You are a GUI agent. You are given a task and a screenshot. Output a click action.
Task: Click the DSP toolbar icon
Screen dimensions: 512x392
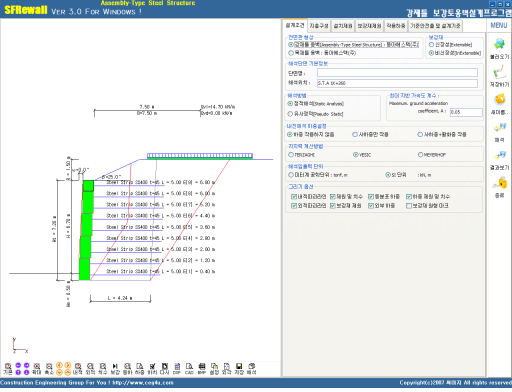pyautogui.click(x=177, y=369)
